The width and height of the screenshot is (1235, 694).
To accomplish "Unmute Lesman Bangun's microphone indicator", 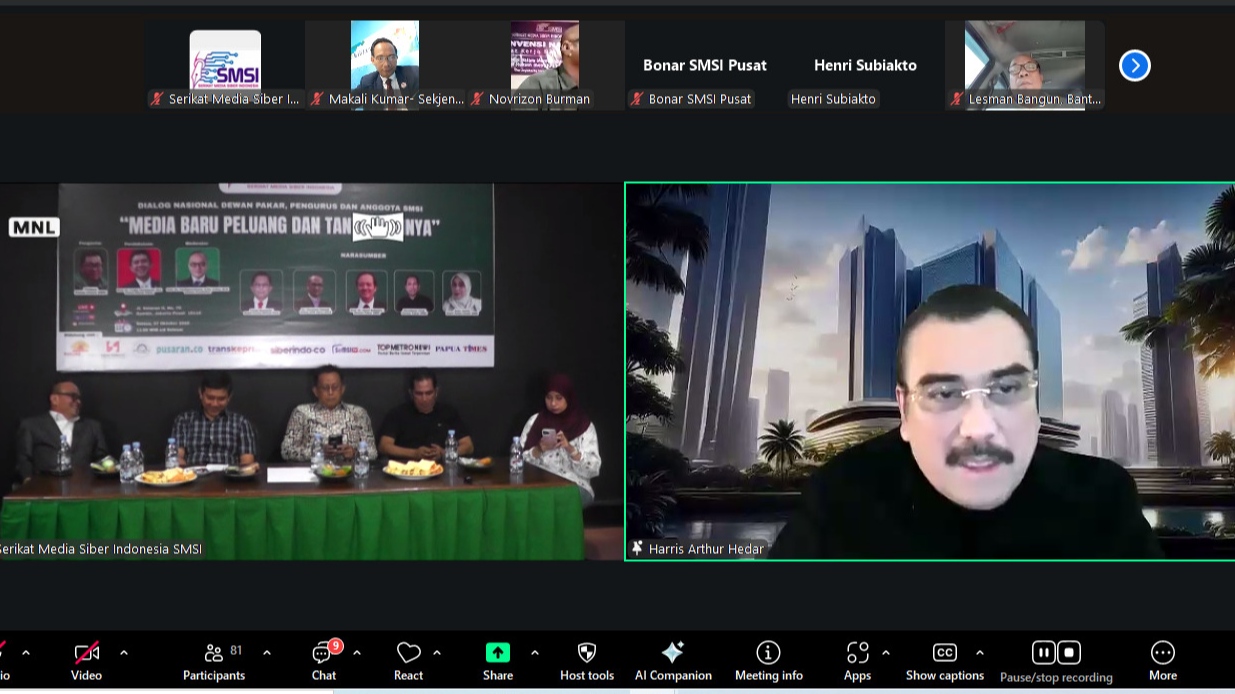I will pos(957,99).
